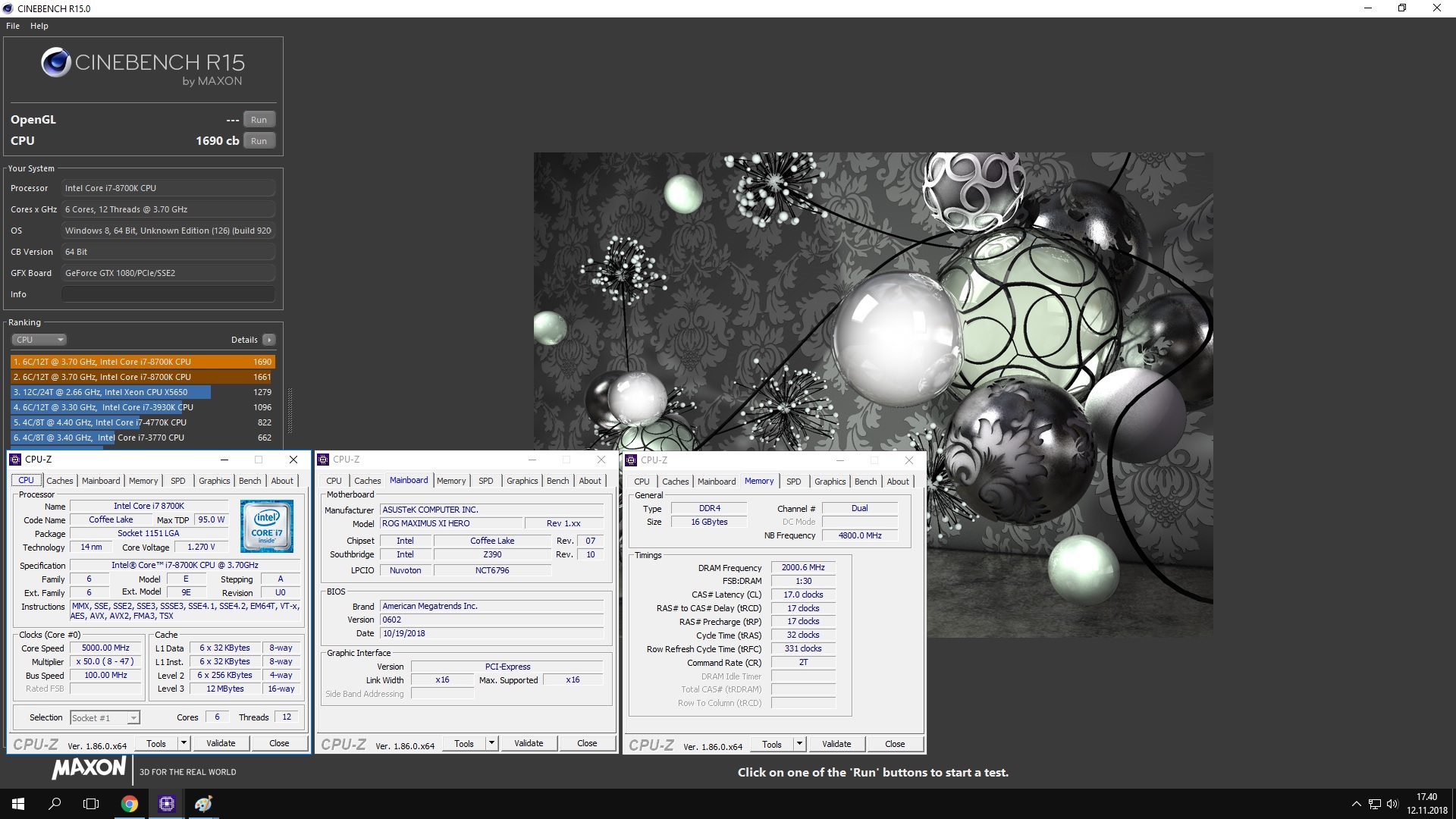The width and height of the screenshot is (1456, 819).
Task: Run the CPU benchmark
Action: pyautogui.click(x=259, y=141)
